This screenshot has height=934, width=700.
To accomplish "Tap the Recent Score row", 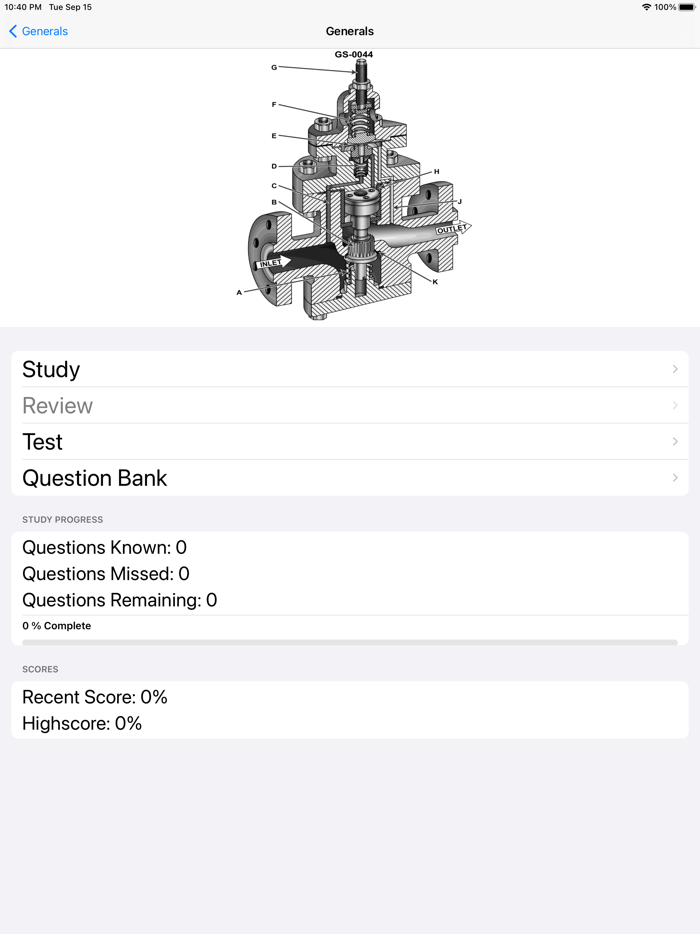I will click(x=95, y=697).
